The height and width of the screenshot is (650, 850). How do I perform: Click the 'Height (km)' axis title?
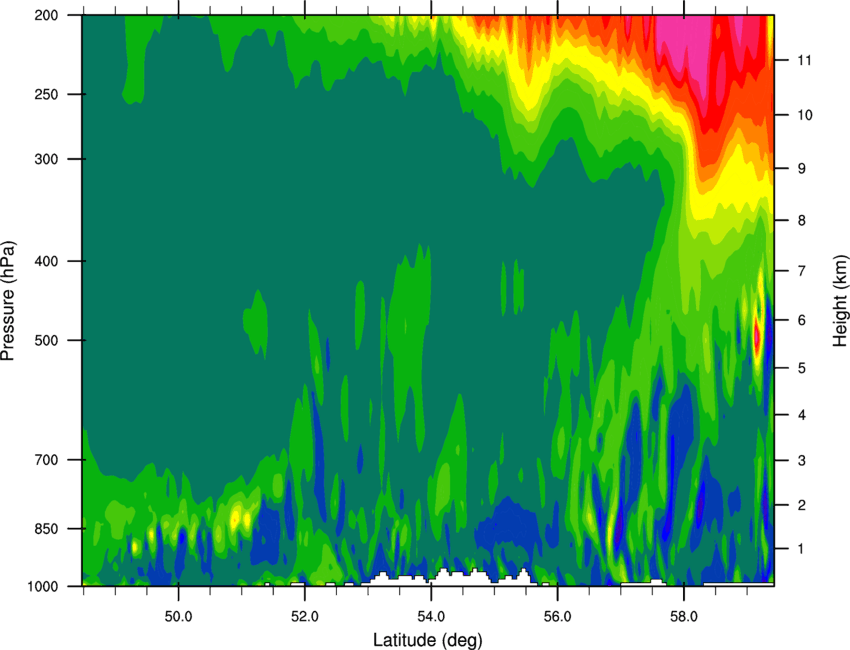(840, 300)
